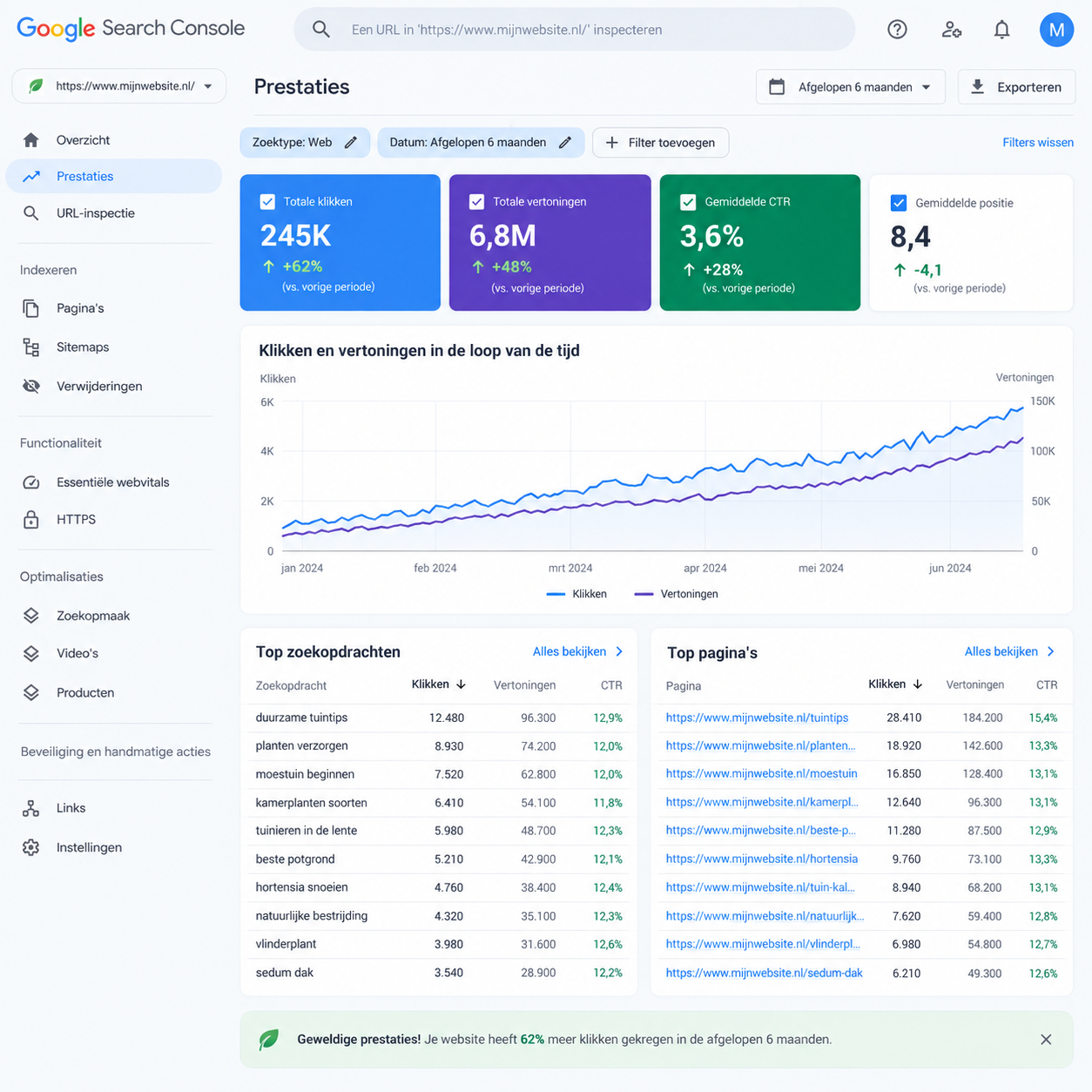Click the Video's layers icon
This screenshot has width=1092, height=1092.
[x=31, y=653]
